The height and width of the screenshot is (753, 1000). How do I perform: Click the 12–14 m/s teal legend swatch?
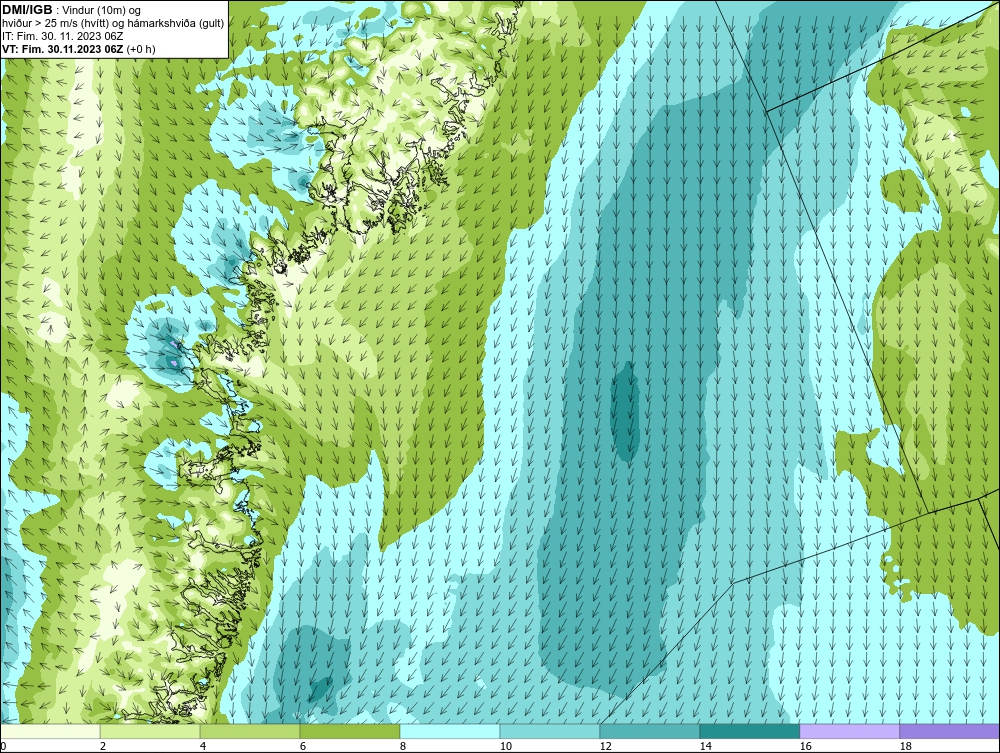coord(649,731)
